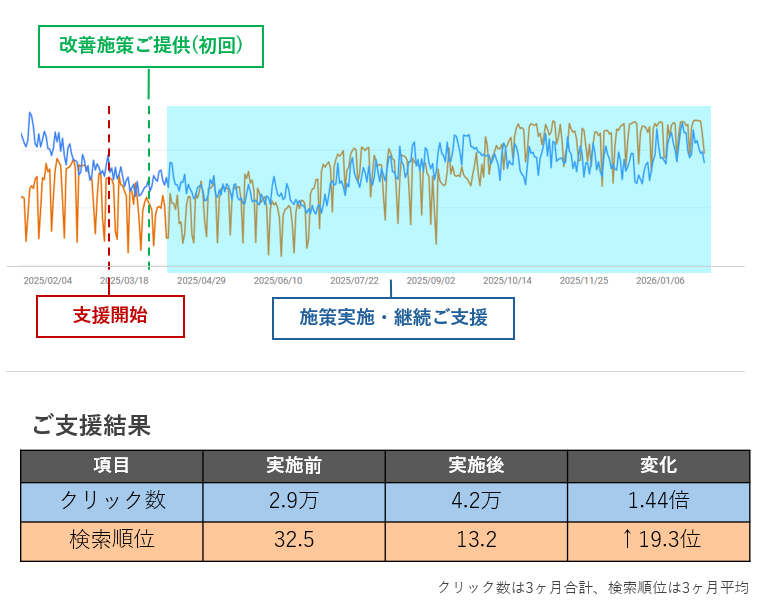
Task: Select the 2025/06/10 date axis label
Action: click(278, 281)
